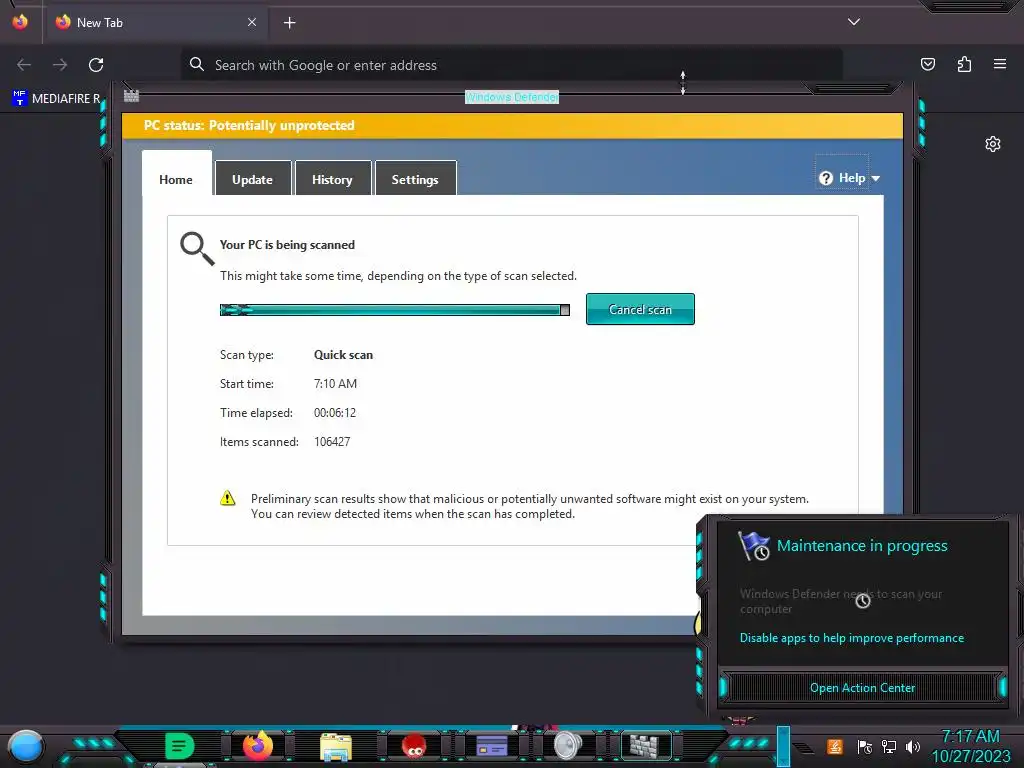1024x768 pixels.
Task: Click the new tab page settings gear
Action: tap(993, 144)
